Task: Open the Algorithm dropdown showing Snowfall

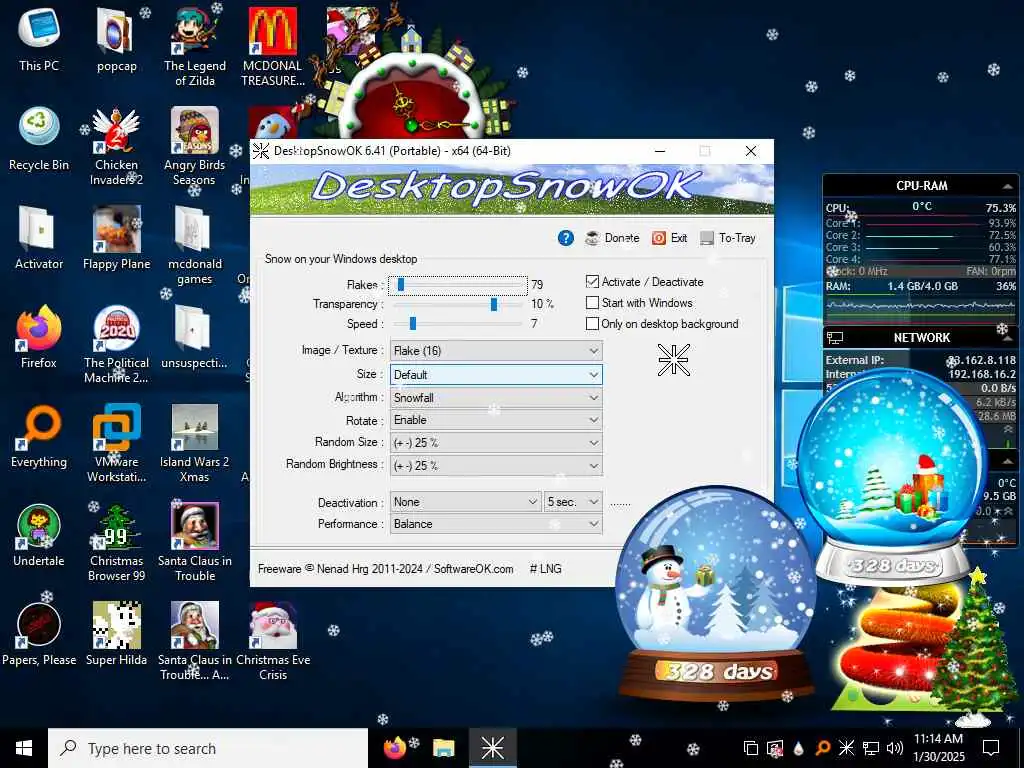Action: [x=496, y=397]
